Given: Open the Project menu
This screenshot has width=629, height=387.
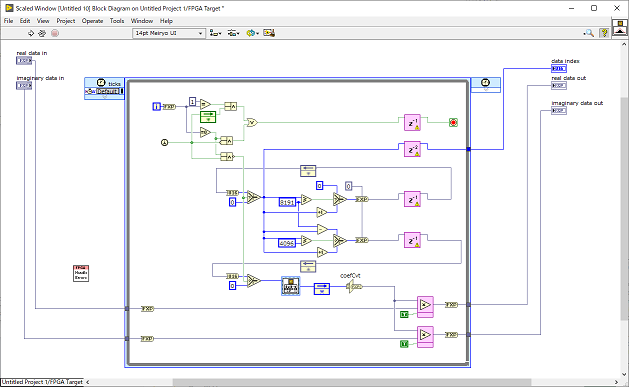Looking at the screenshot, I should [66, 21].
